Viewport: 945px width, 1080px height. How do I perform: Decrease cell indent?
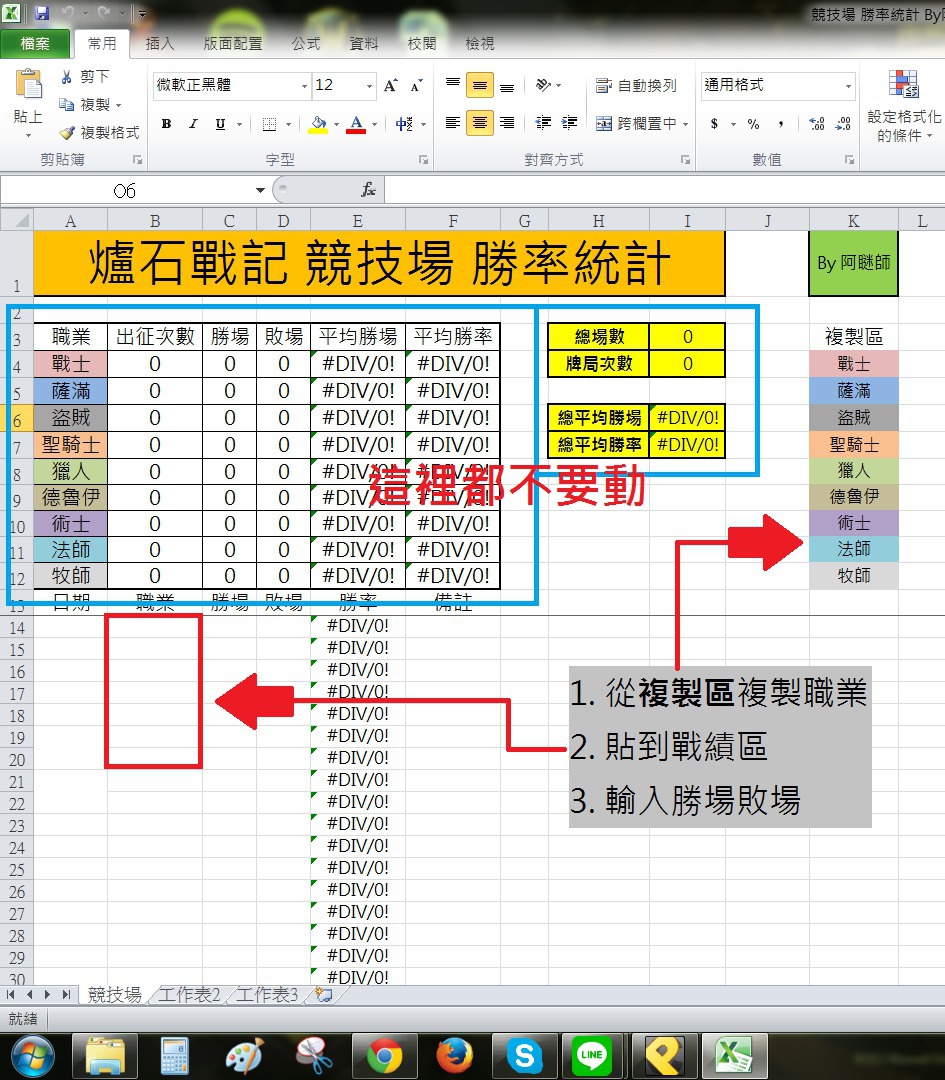tap(543, 123)
